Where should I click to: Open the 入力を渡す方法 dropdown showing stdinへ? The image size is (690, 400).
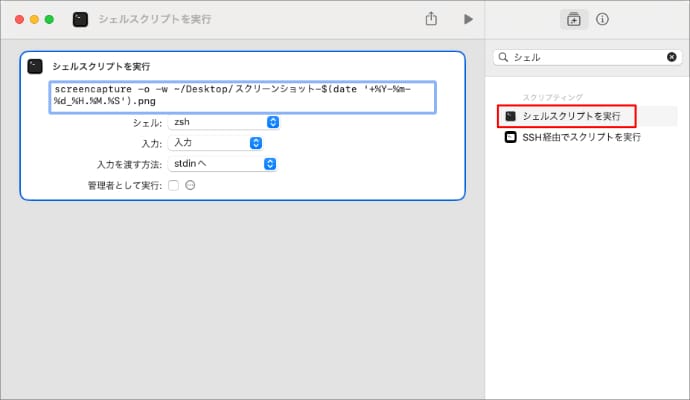click(x=223, y=164)
